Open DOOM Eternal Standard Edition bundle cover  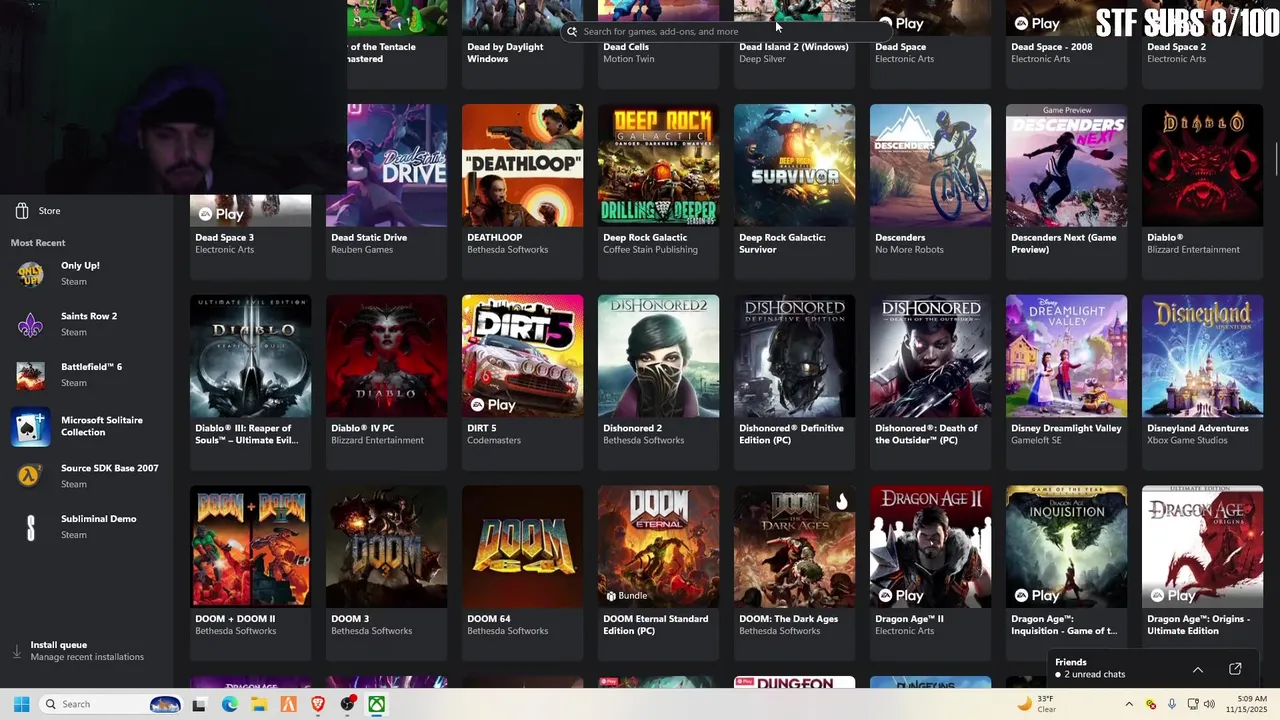(x=658, y=547)
